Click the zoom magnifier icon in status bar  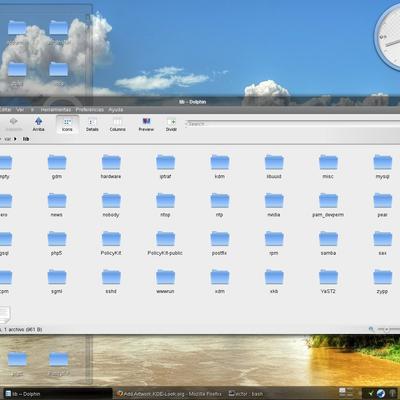click(x=371, y=329)
